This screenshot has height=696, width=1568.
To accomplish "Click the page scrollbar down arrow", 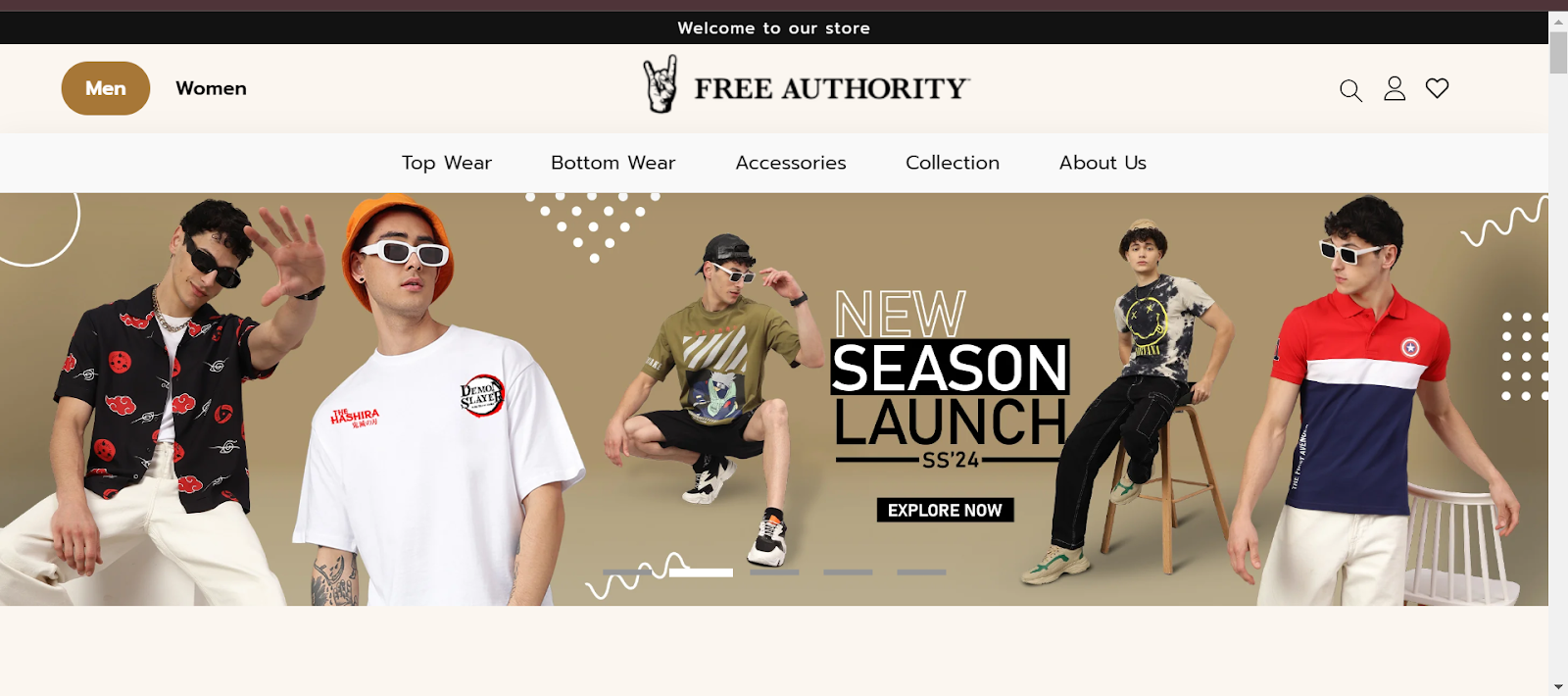I will click(1558, 687).
